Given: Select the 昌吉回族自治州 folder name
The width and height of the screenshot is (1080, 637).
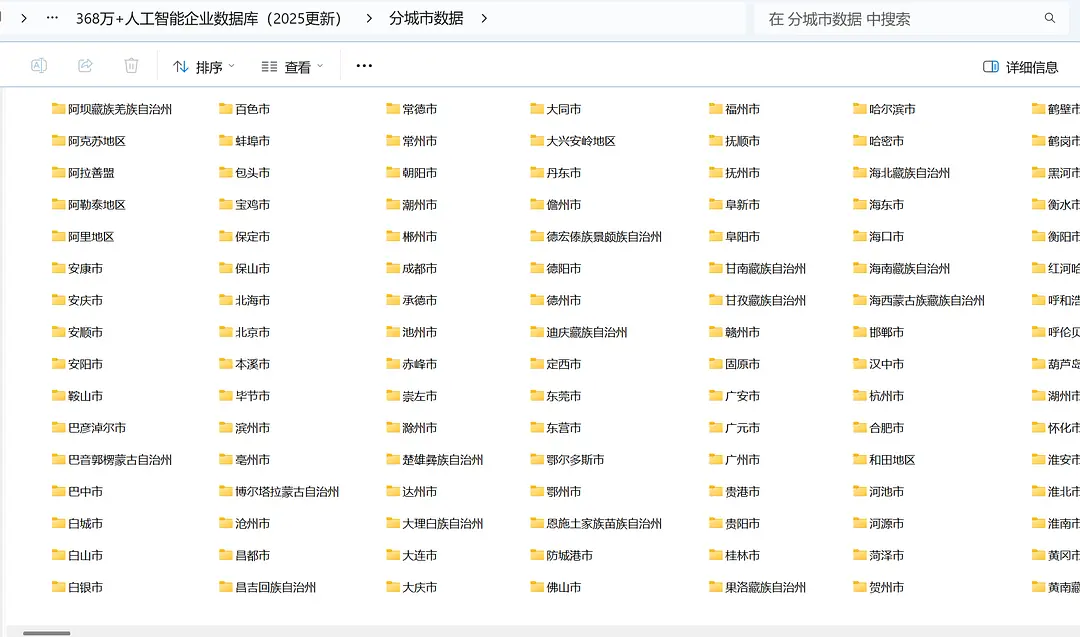Looking at the screenshot, I should point(276,587).
